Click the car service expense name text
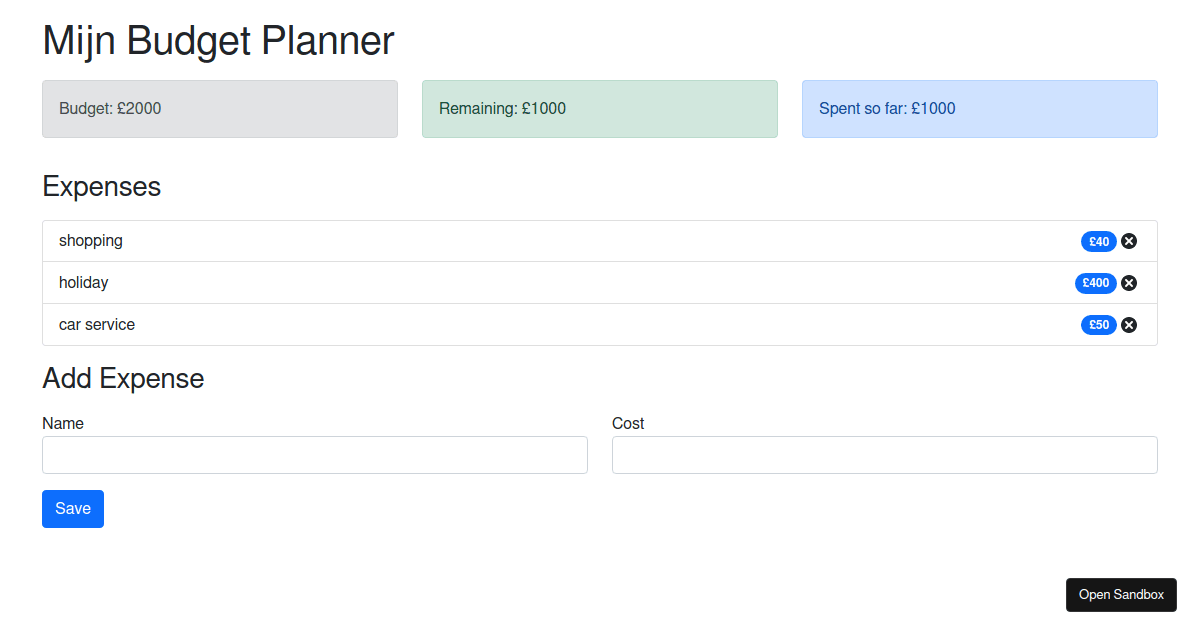Viewport: 1200px width, 630px height. click(x=94, y=324)
